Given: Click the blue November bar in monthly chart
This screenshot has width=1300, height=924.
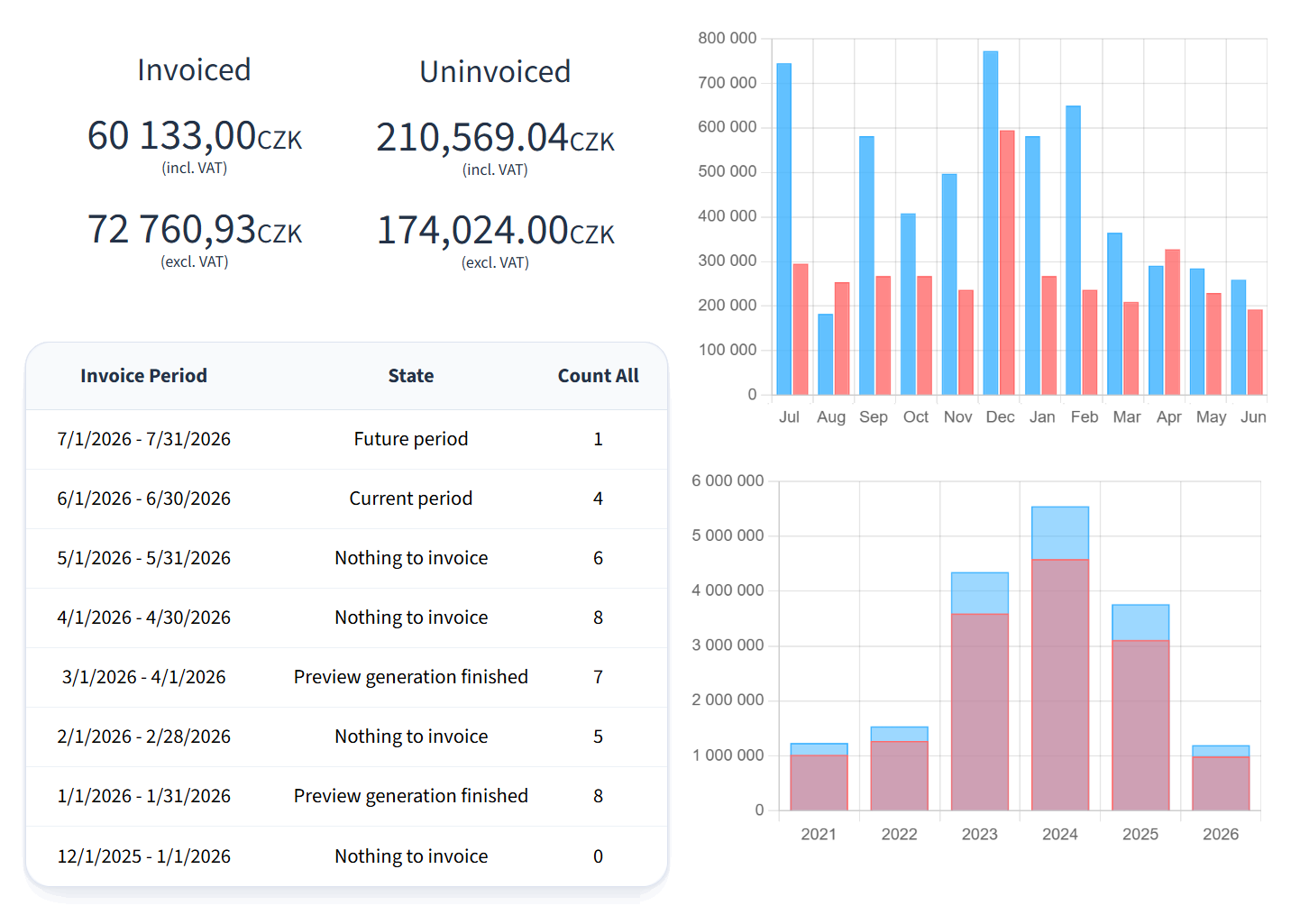Looking at the screenshot, I should coord(949,285).
